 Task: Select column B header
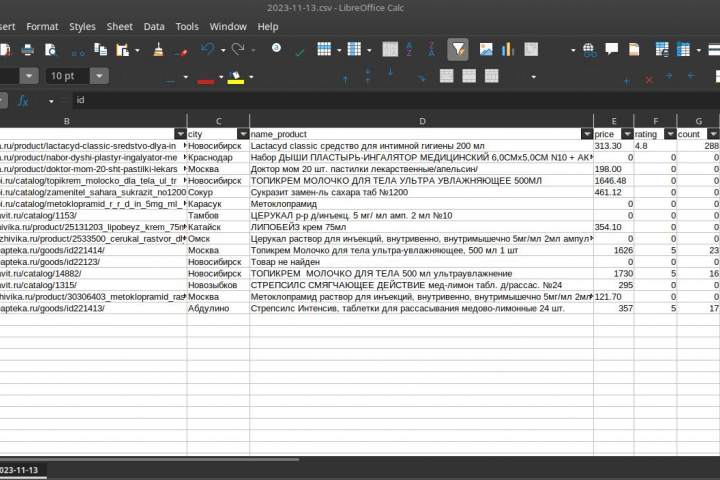coord(67,121)
